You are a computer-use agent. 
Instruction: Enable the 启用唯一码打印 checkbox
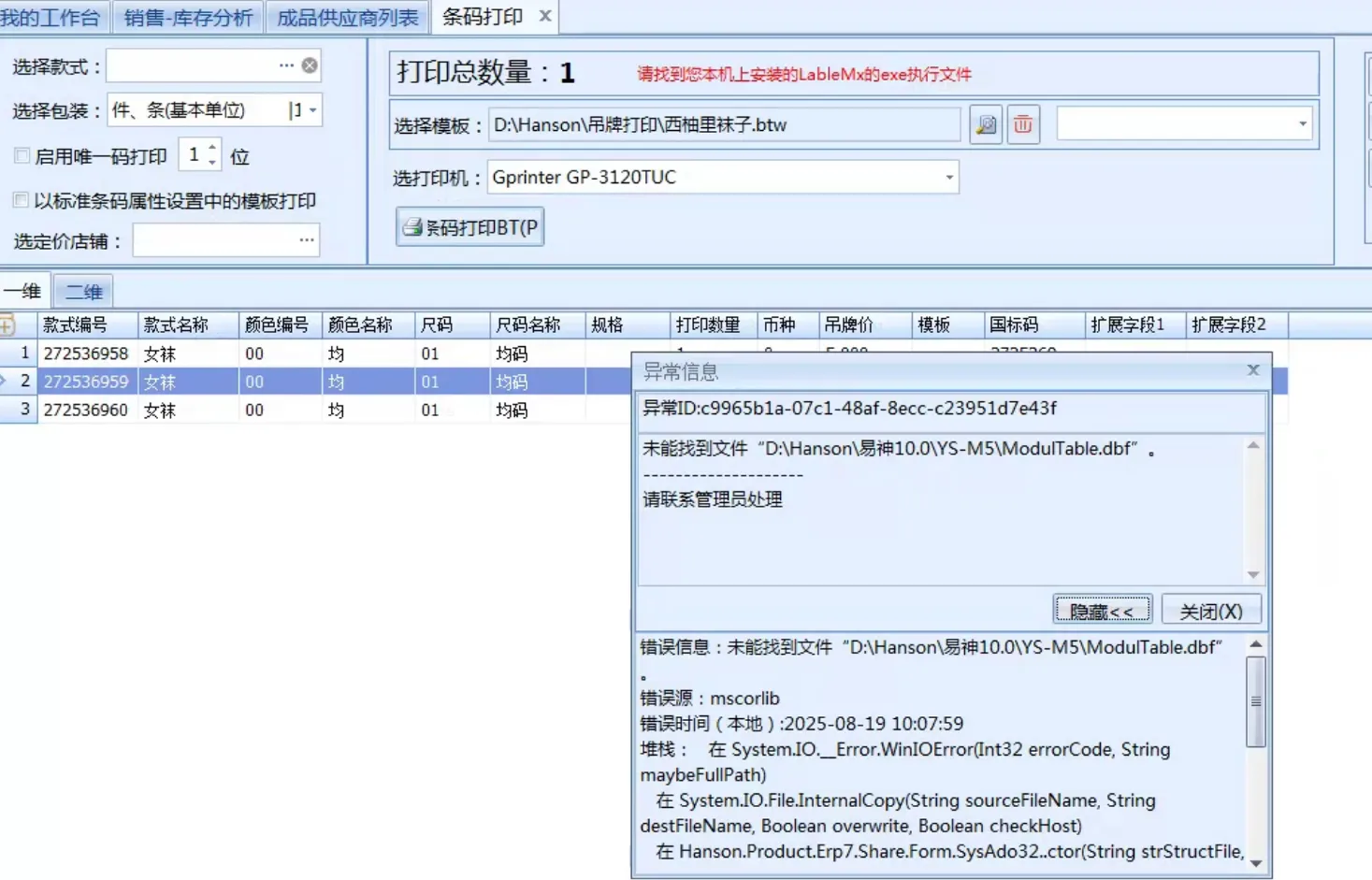(22, 155)
